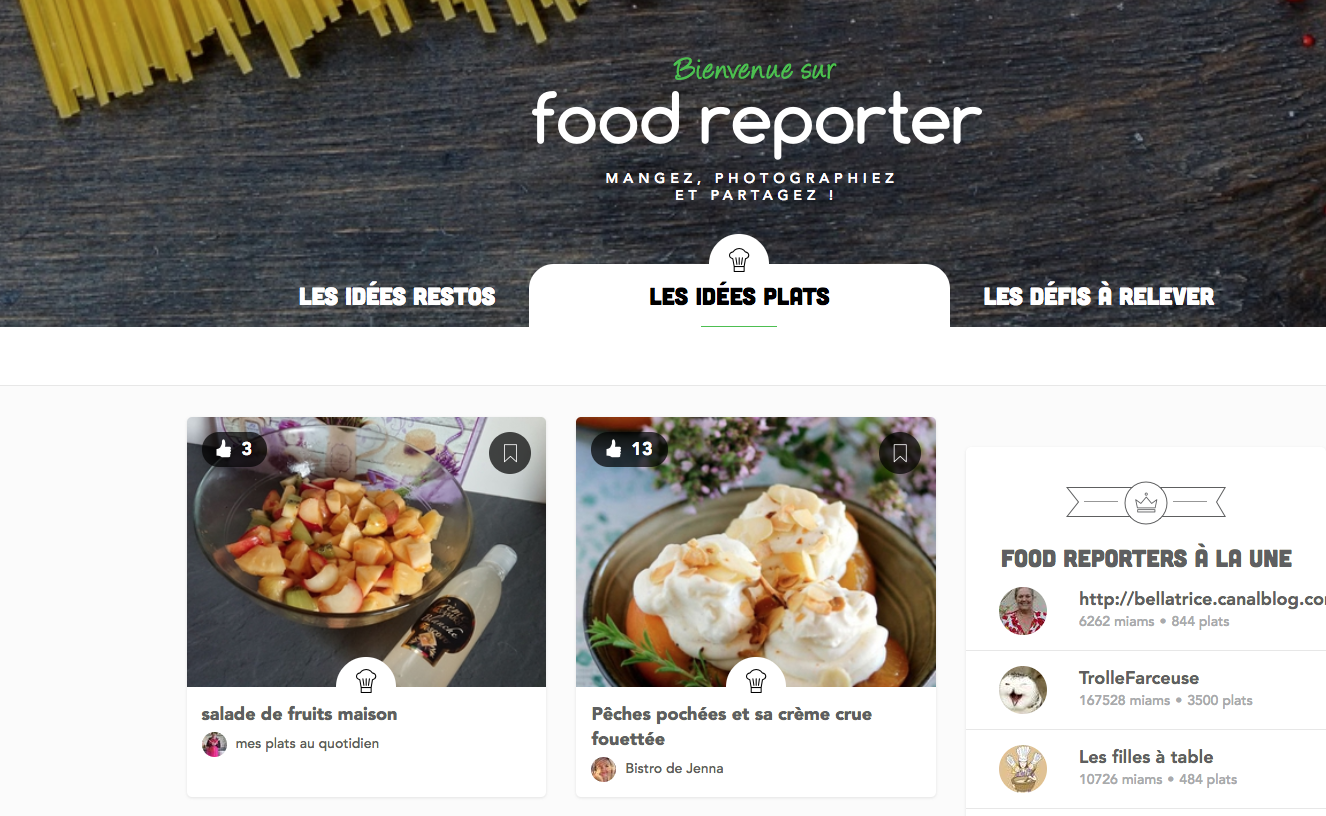This screenshot has height=816, width=1326.
Task: Like the salade de fruits with 3 thumbs
Action: click(234, 450)
